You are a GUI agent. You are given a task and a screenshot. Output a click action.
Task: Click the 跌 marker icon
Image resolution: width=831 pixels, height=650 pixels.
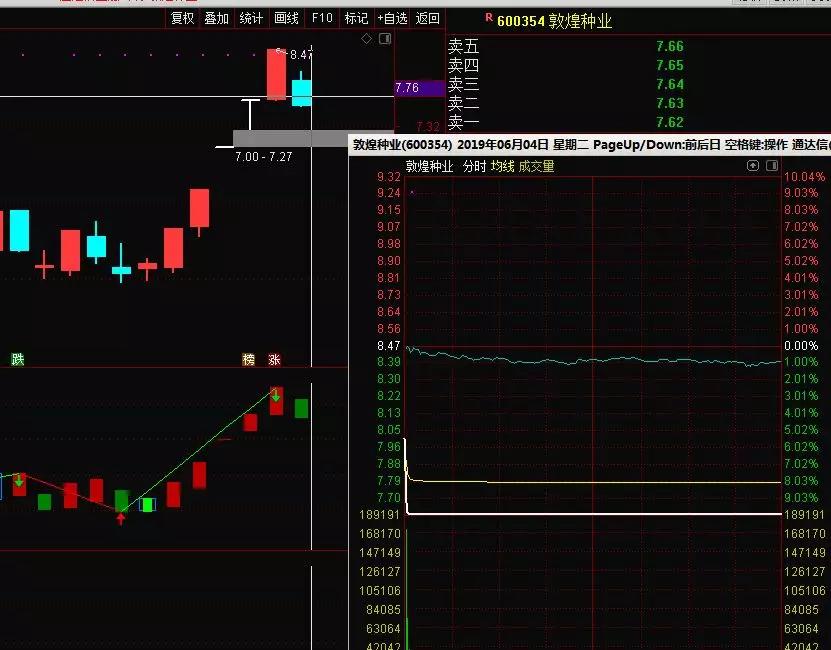click(x=17, y=359)
